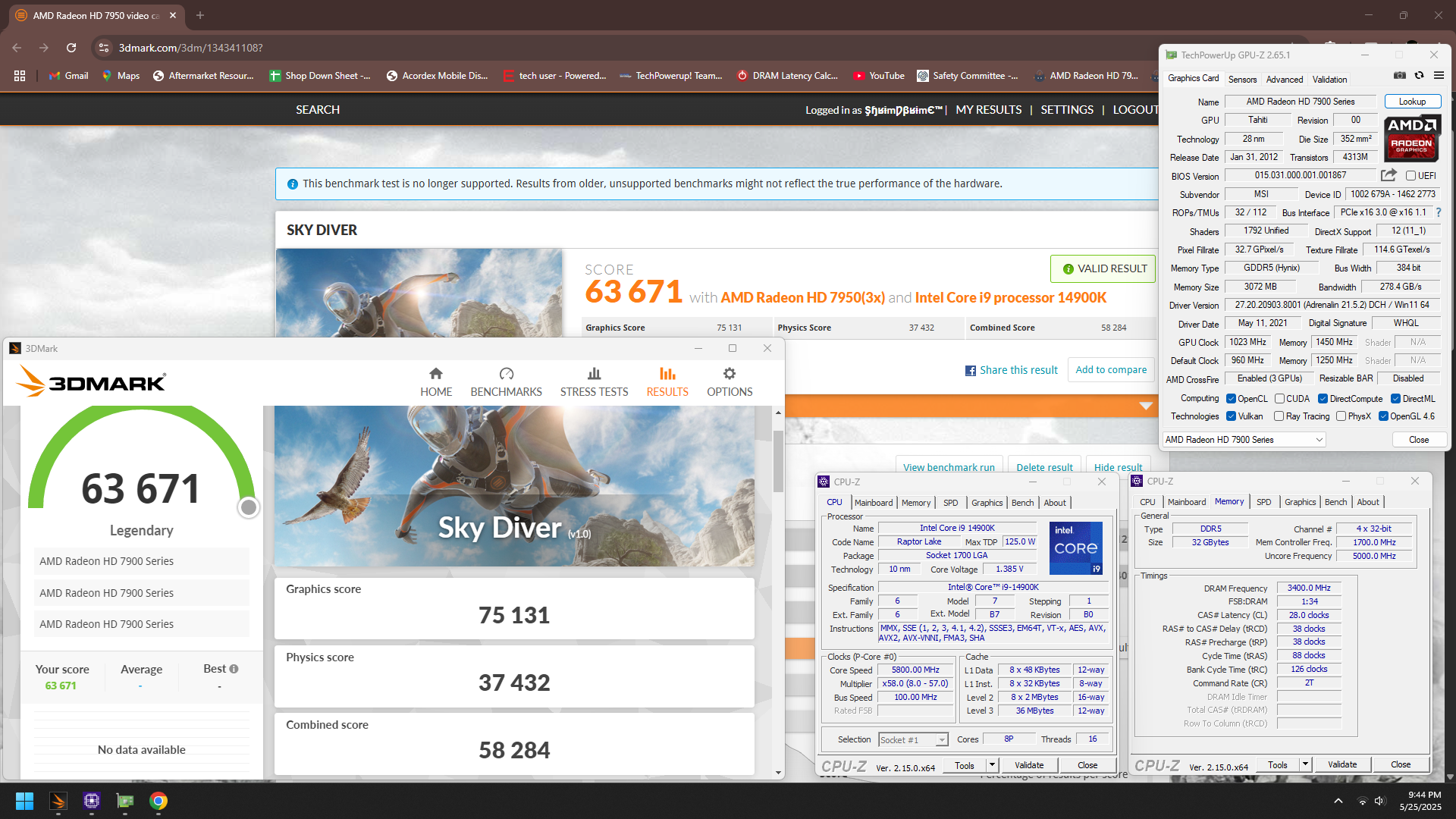Screen dimensions: 1456x819
Task: Click GPU-Z refresh icon
Action: coord(1419,76)
